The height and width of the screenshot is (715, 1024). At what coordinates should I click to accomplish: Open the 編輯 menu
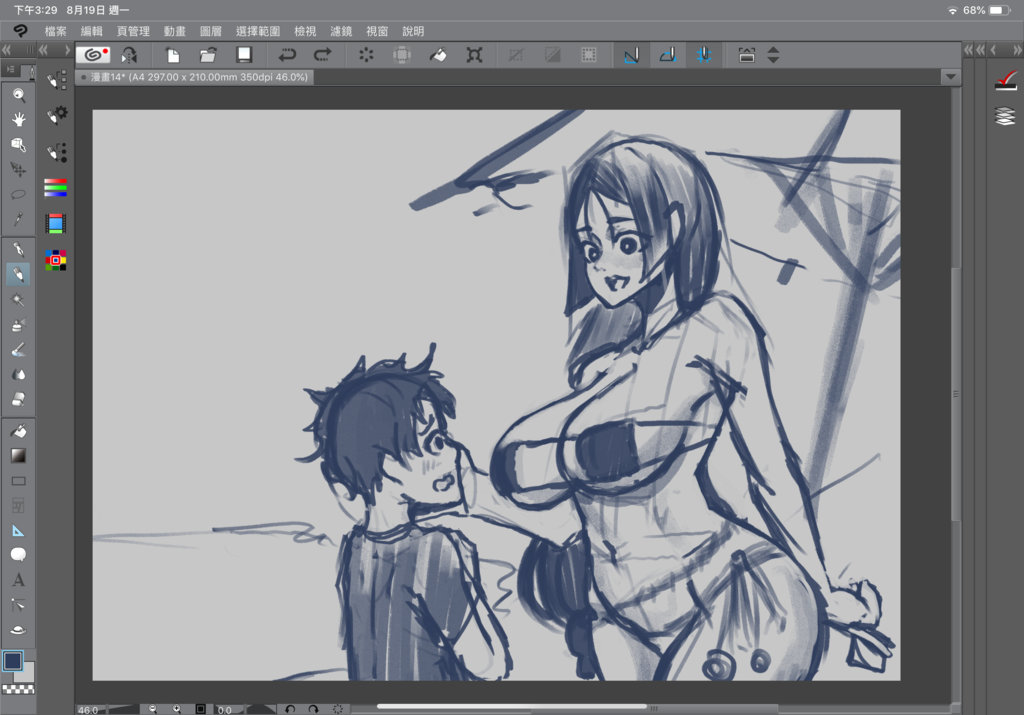pos(91,31)
